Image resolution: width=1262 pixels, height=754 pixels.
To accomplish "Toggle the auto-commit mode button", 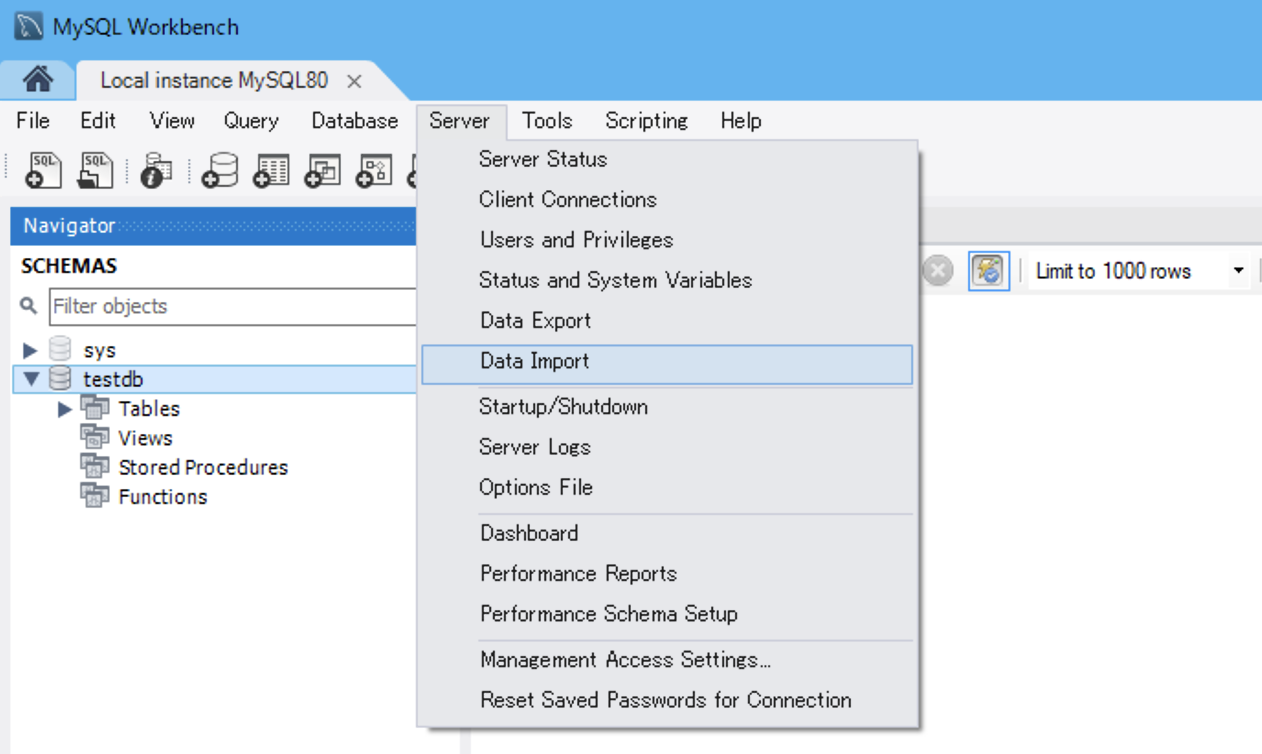I will 989,271.
